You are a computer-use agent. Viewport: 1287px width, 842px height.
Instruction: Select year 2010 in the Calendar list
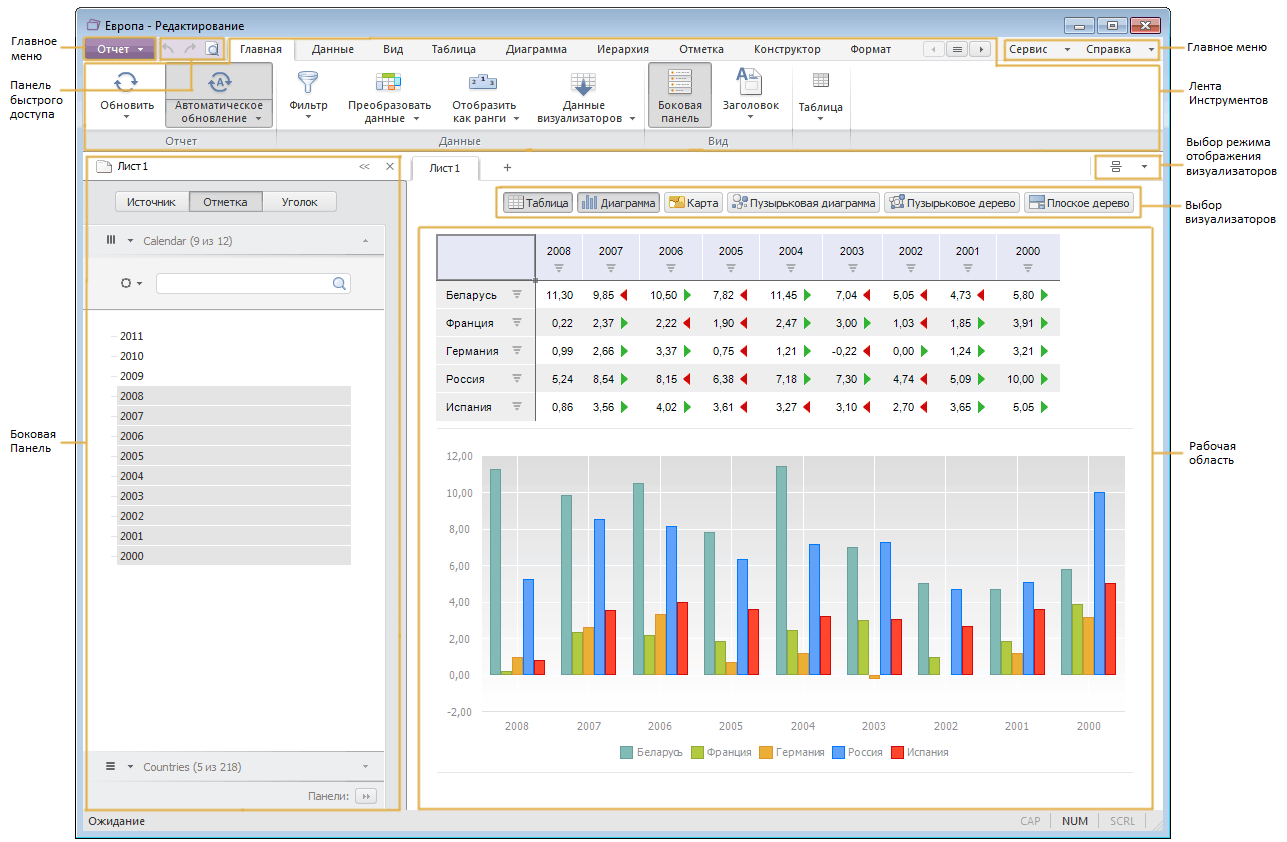coord(131,356)
